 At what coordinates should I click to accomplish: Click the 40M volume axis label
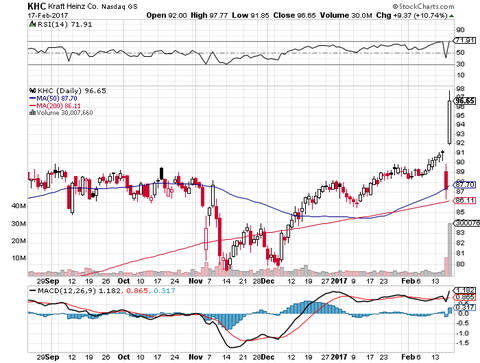click(x=19, y=206)
